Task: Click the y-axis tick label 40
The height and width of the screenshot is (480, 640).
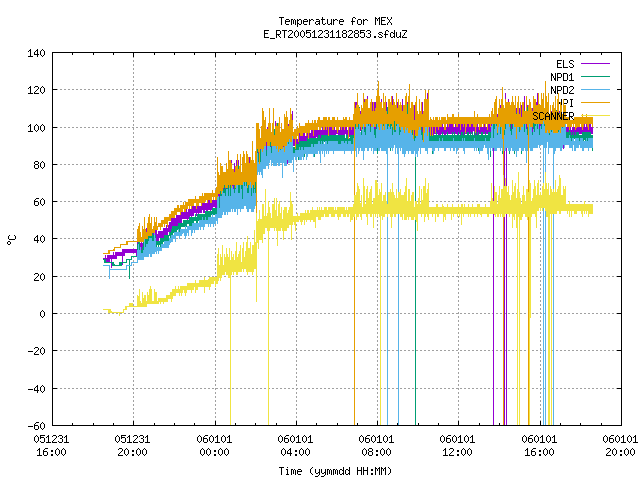Action: tap(39, 240)
